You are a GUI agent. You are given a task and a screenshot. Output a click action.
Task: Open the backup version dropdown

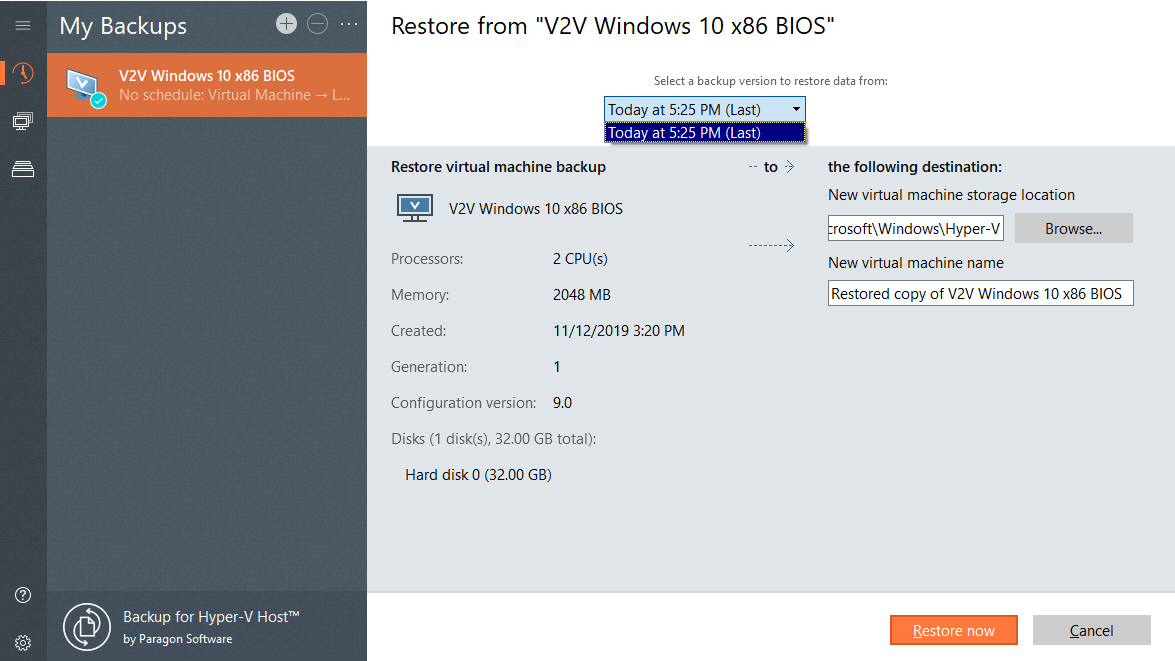click(798, 109)
